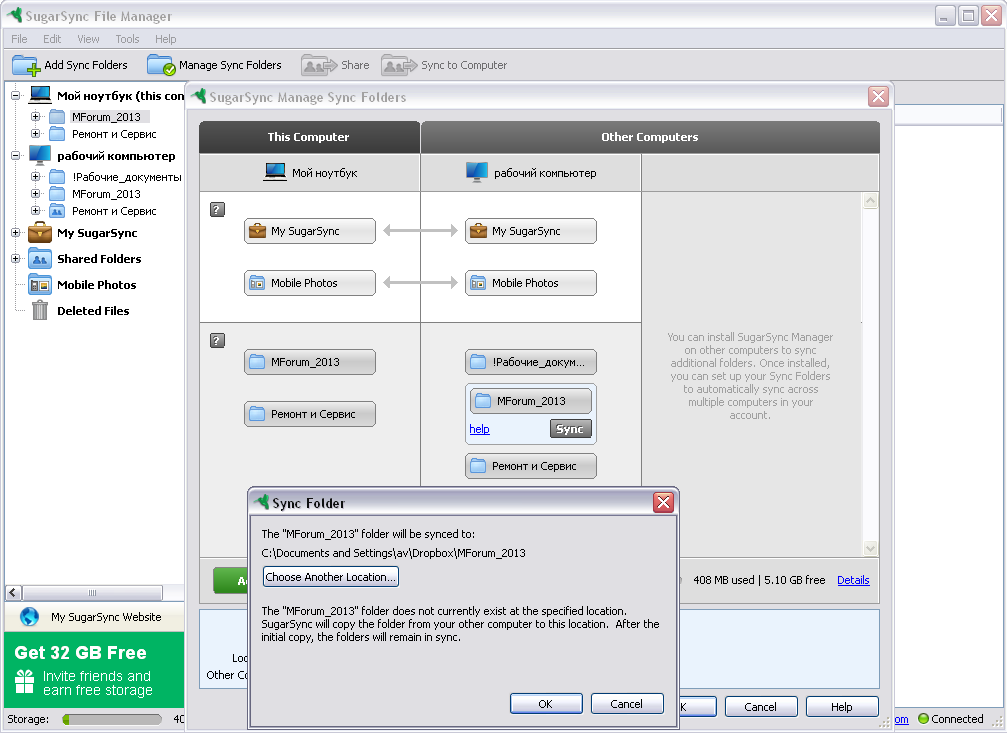Viewport: 1007px width, 733px height.
Task: Click the Manage Sync Folders toolbar icon
Action: (161, 66)
